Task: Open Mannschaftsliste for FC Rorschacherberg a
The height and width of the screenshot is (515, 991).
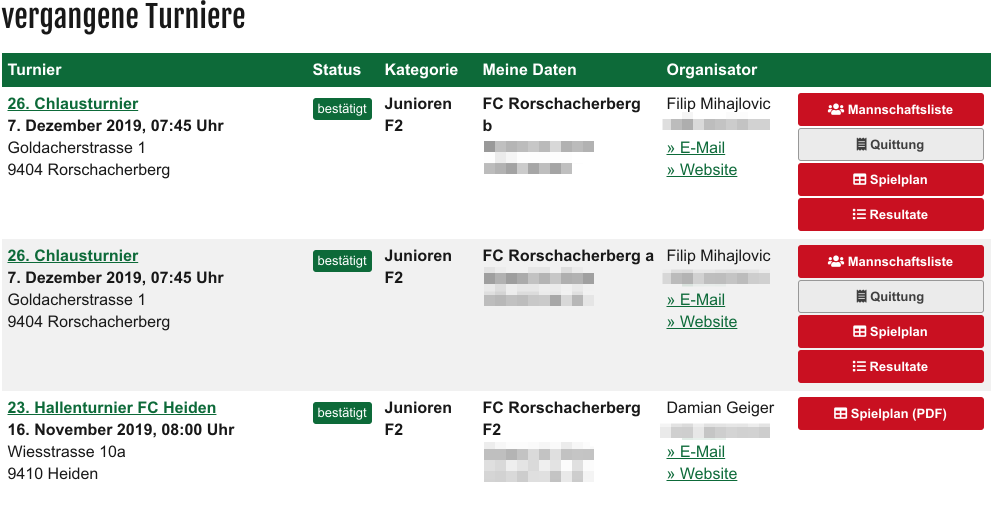Action: pos(890,262)
